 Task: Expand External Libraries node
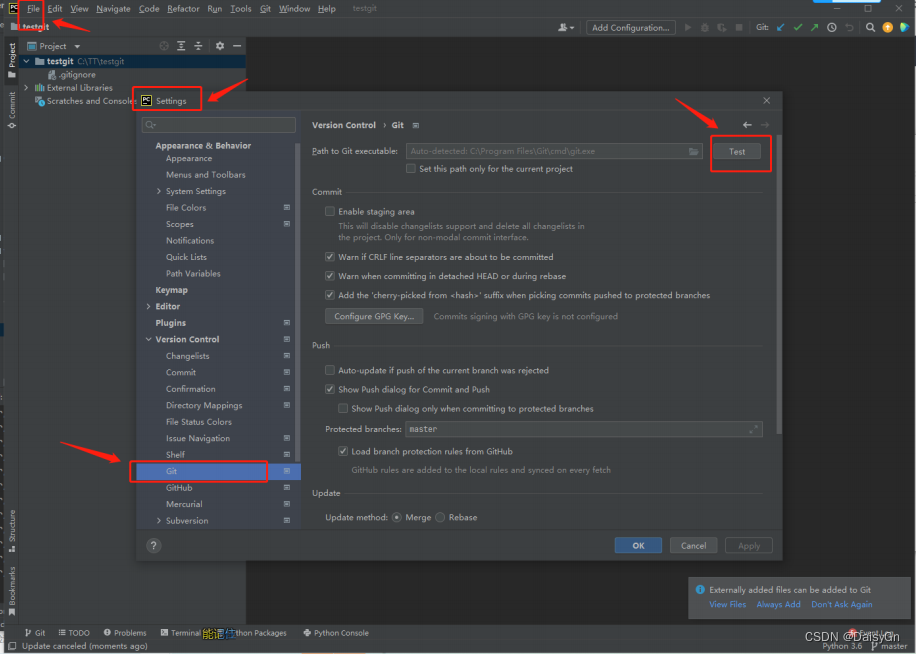[x=26, y=88]
